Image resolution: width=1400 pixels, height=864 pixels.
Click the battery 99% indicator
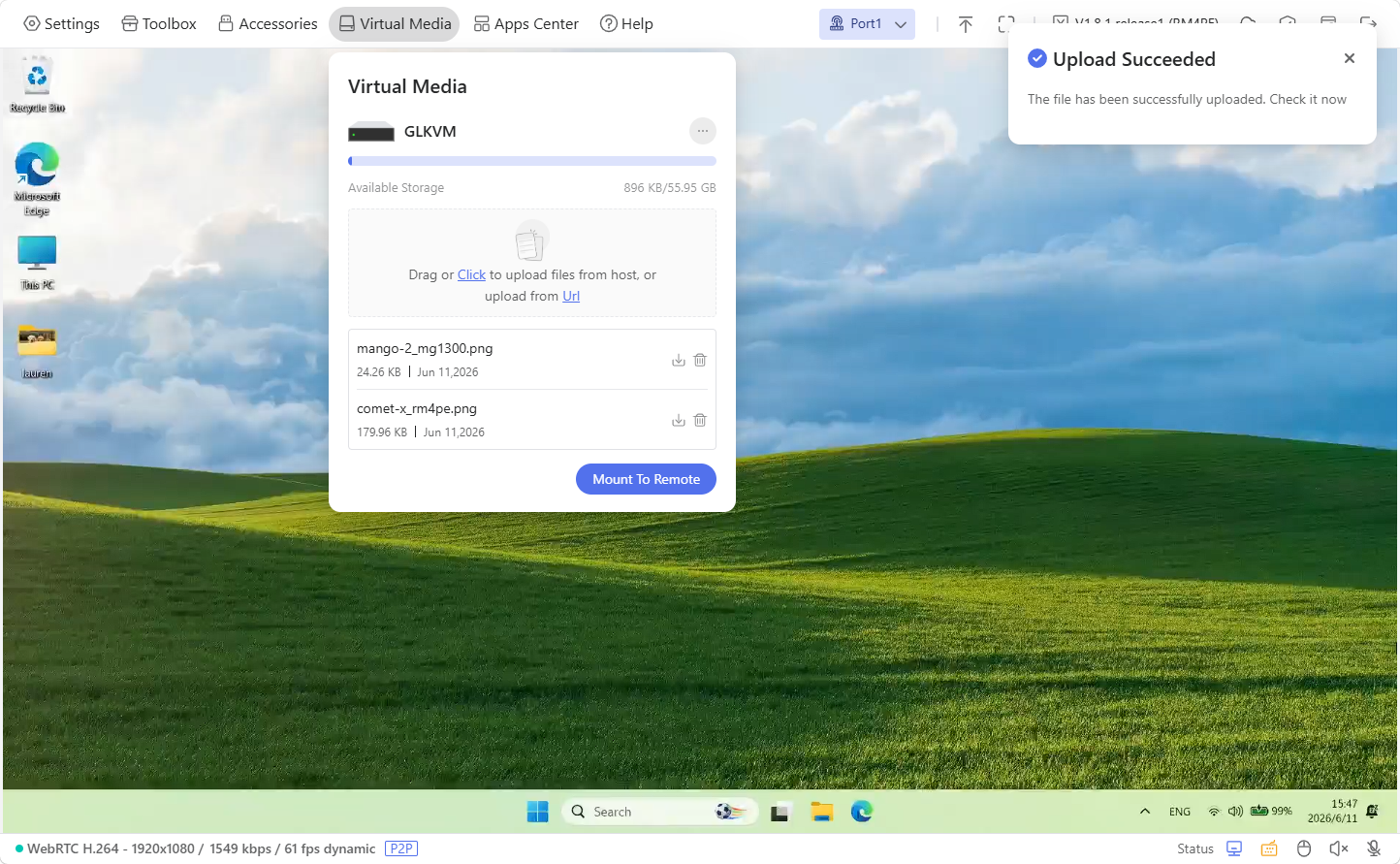click(1271, 811)
